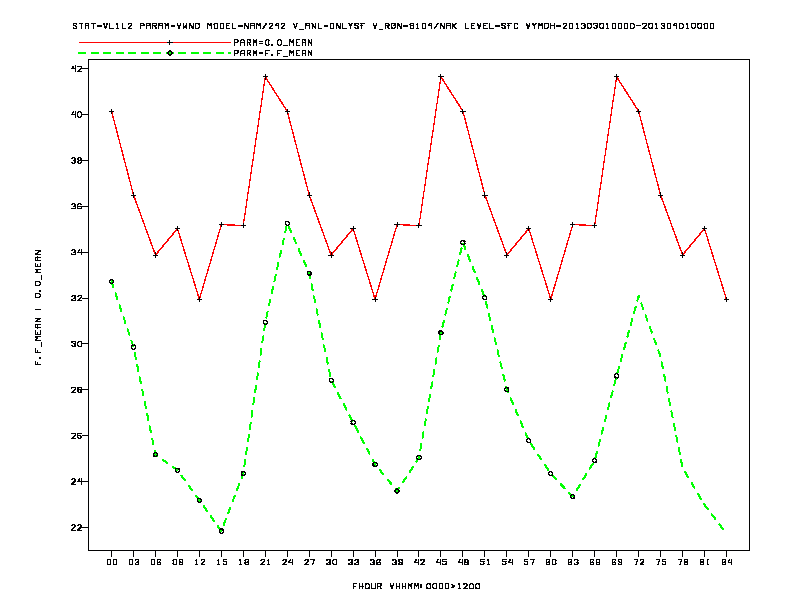
Task: Click red line last marker at hour 84
Action: tap(726, 299)
